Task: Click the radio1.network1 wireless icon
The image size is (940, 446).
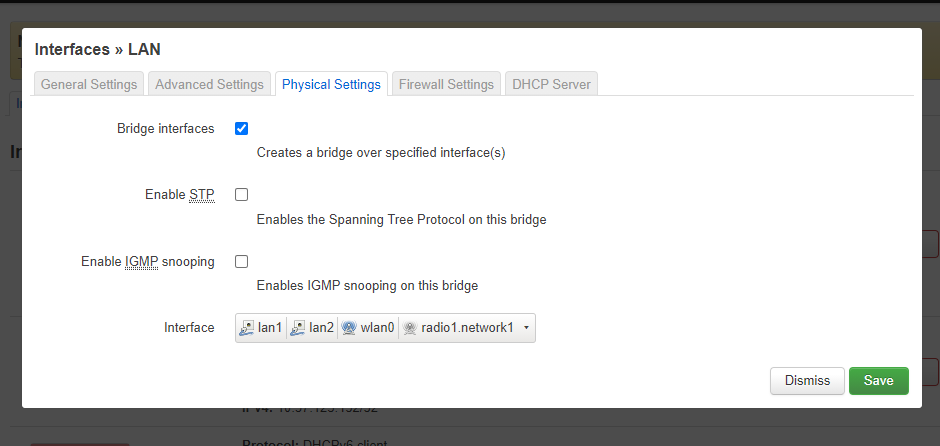Action: tap(409, 328)
